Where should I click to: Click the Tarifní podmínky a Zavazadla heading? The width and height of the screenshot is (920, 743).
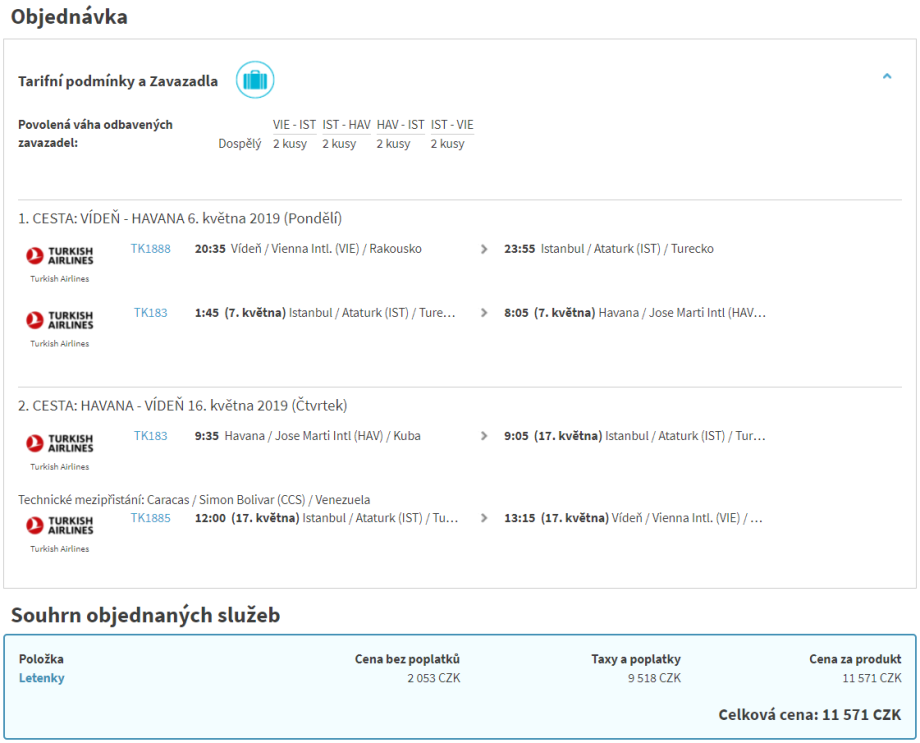tap(118, 81)
